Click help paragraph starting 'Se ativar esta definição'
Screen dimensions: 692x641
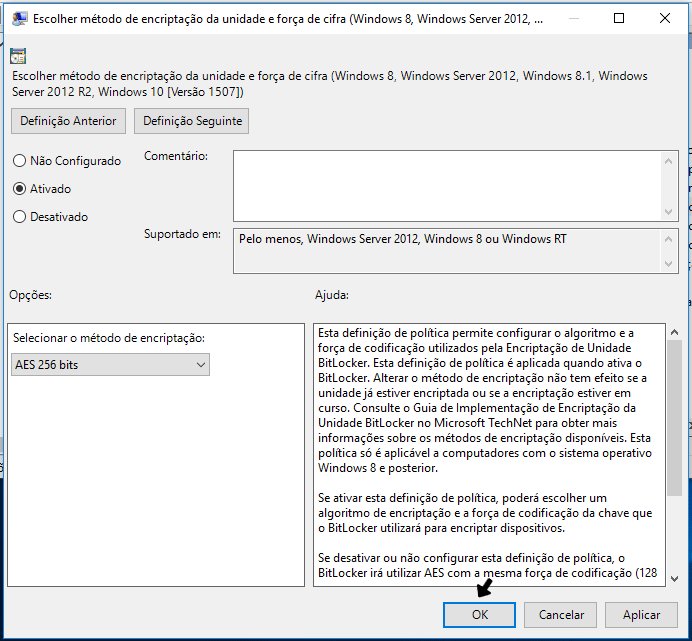coord(485,513)
